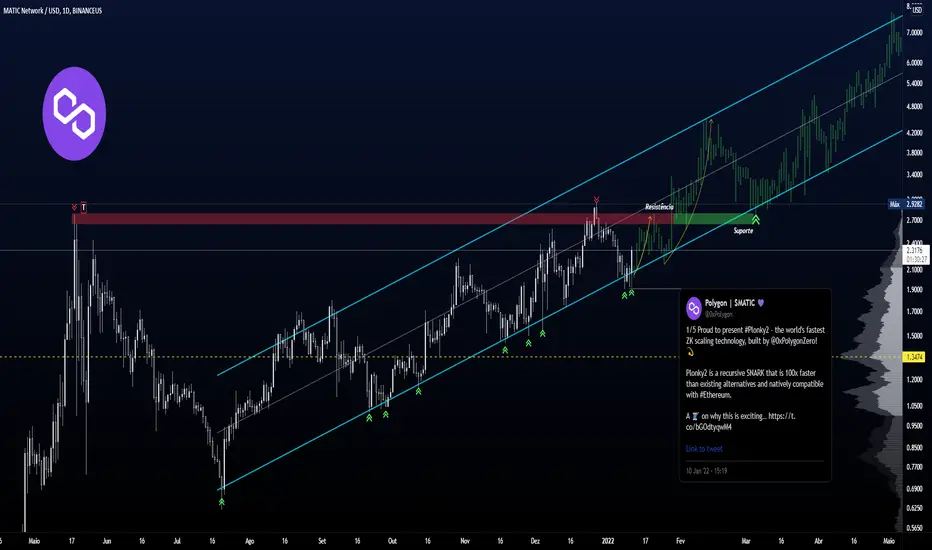Click the 1.5000 price axis label
Image resolution: width=932 pixels, height=550 pixels.
[914, 336]
